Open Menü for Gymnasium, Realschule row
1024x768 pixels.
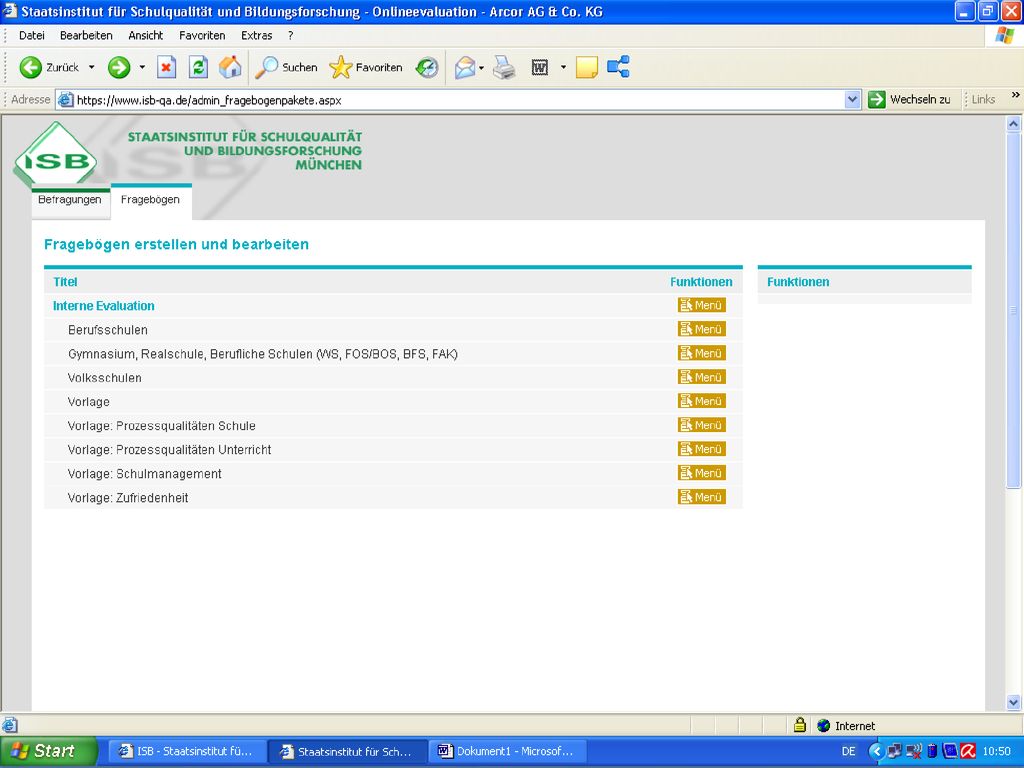coord(701,353)
